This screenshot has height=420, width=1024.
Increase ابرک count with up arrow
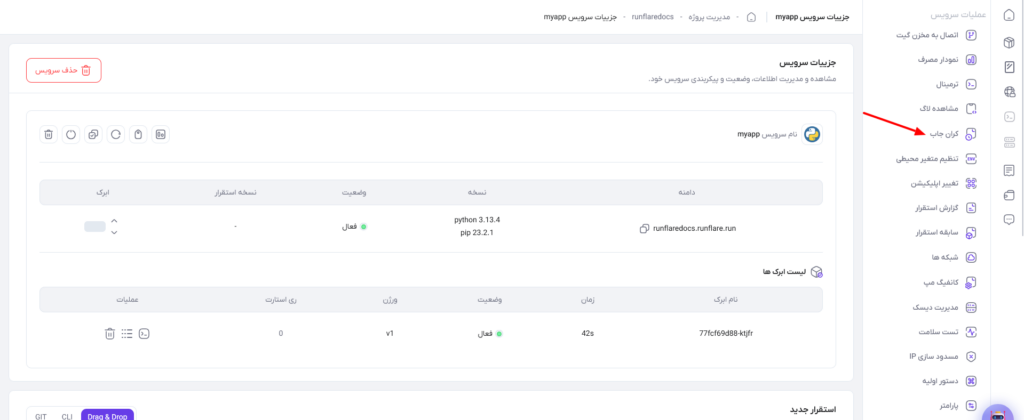point(114,221)
